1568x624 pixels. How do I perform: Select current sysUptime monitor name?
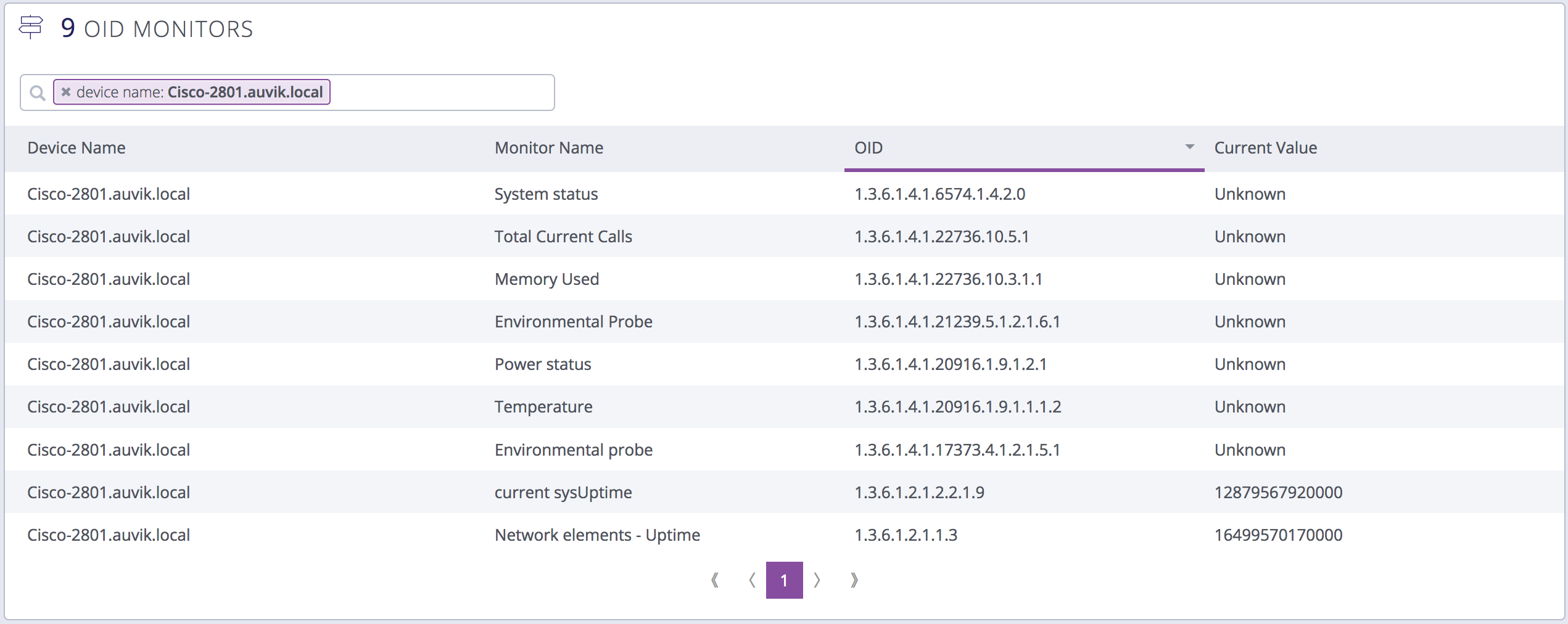(563, 493)
